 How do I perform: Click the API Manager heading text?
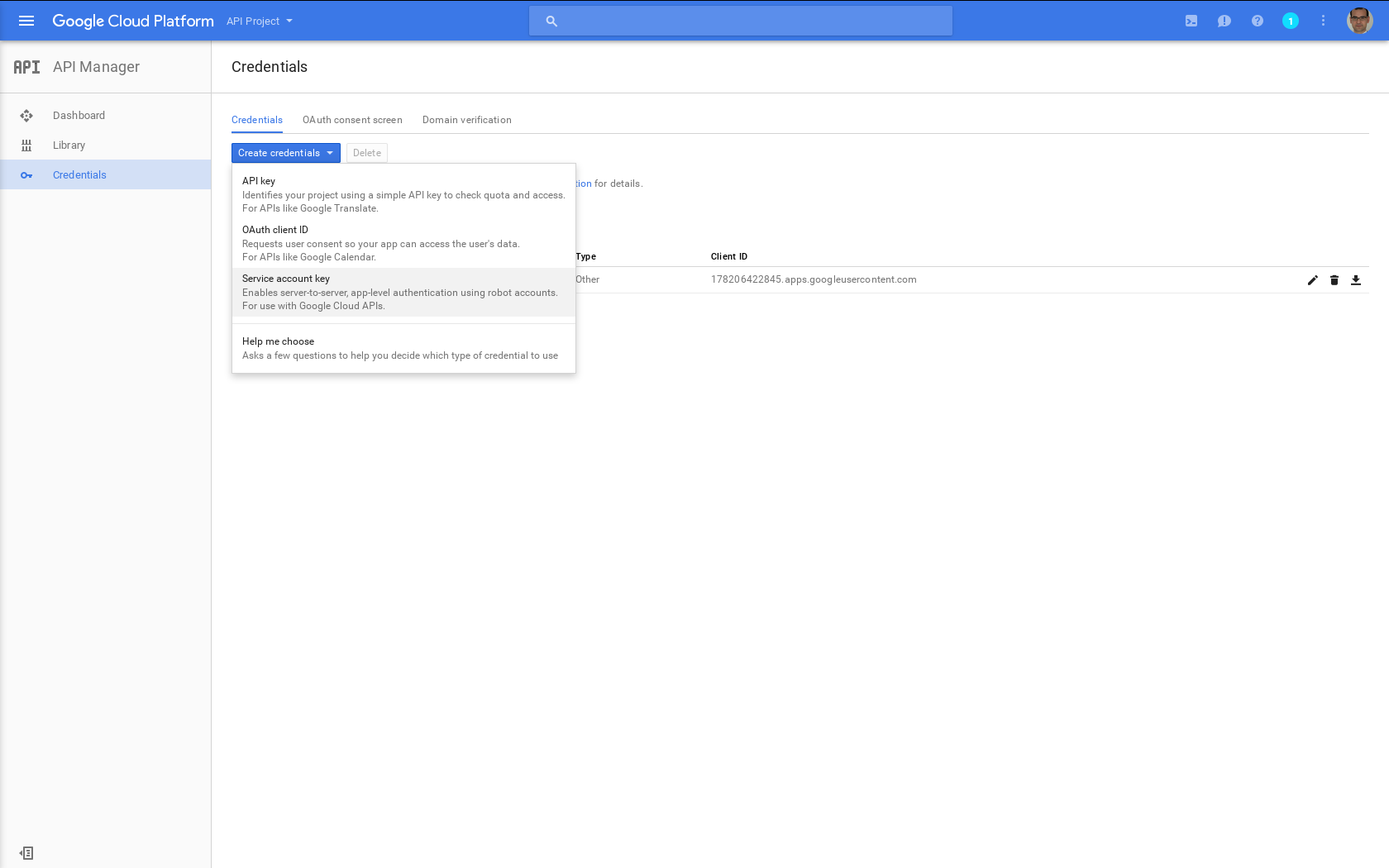point(96,67)
